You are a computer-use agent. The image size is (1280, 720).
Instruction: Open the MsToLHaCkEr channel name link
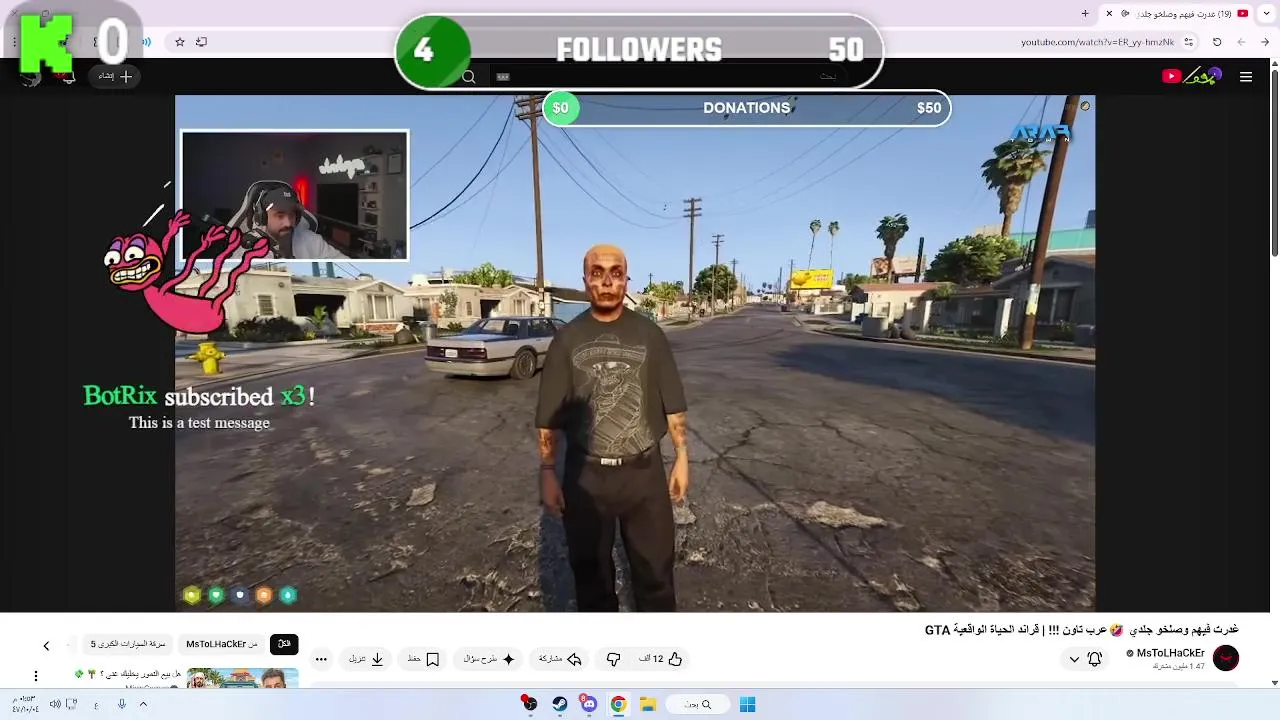(x=1171, y=653)
